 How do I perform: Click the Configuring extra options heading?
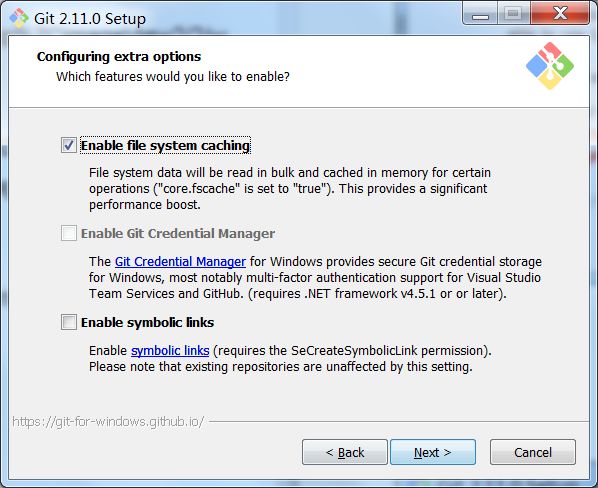pyautogui.click(x=119, y=56)
